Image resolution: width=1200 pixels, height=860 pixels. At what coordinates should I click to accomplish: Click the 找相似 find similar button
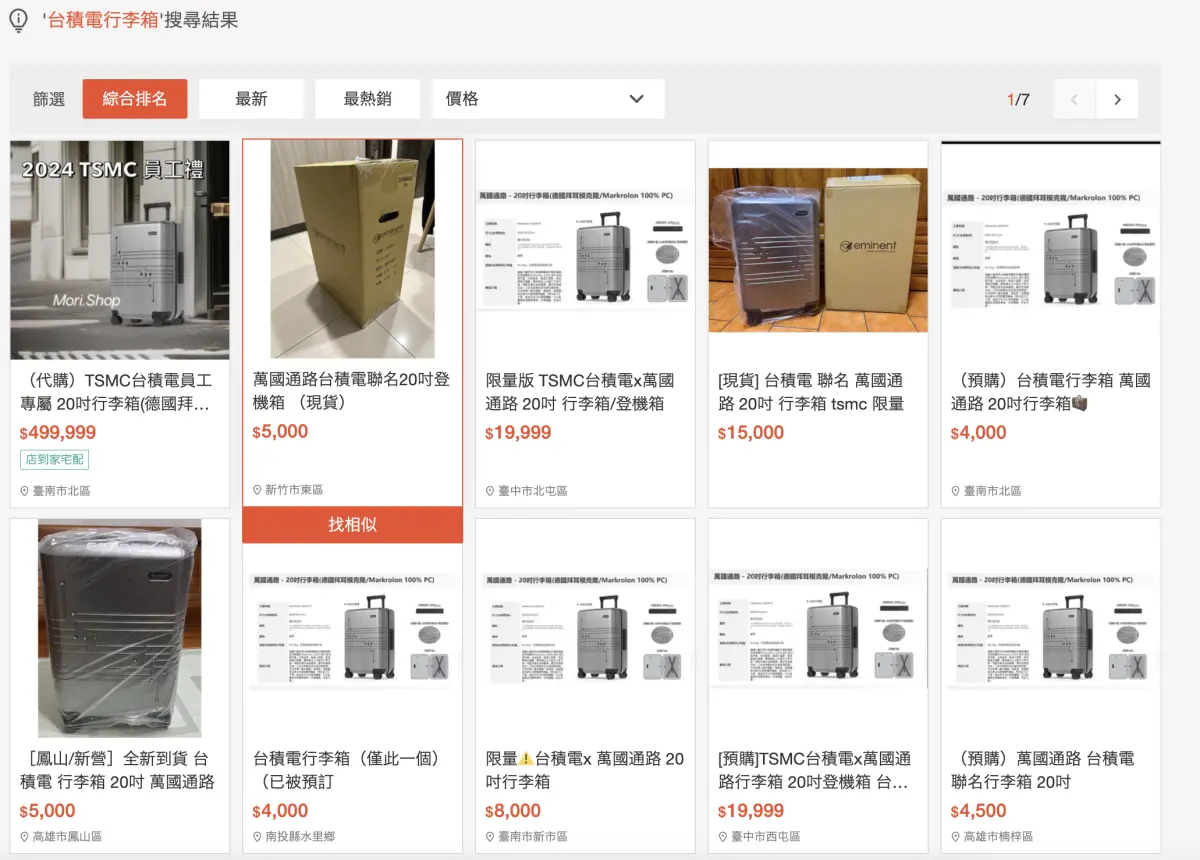[352, 524]
